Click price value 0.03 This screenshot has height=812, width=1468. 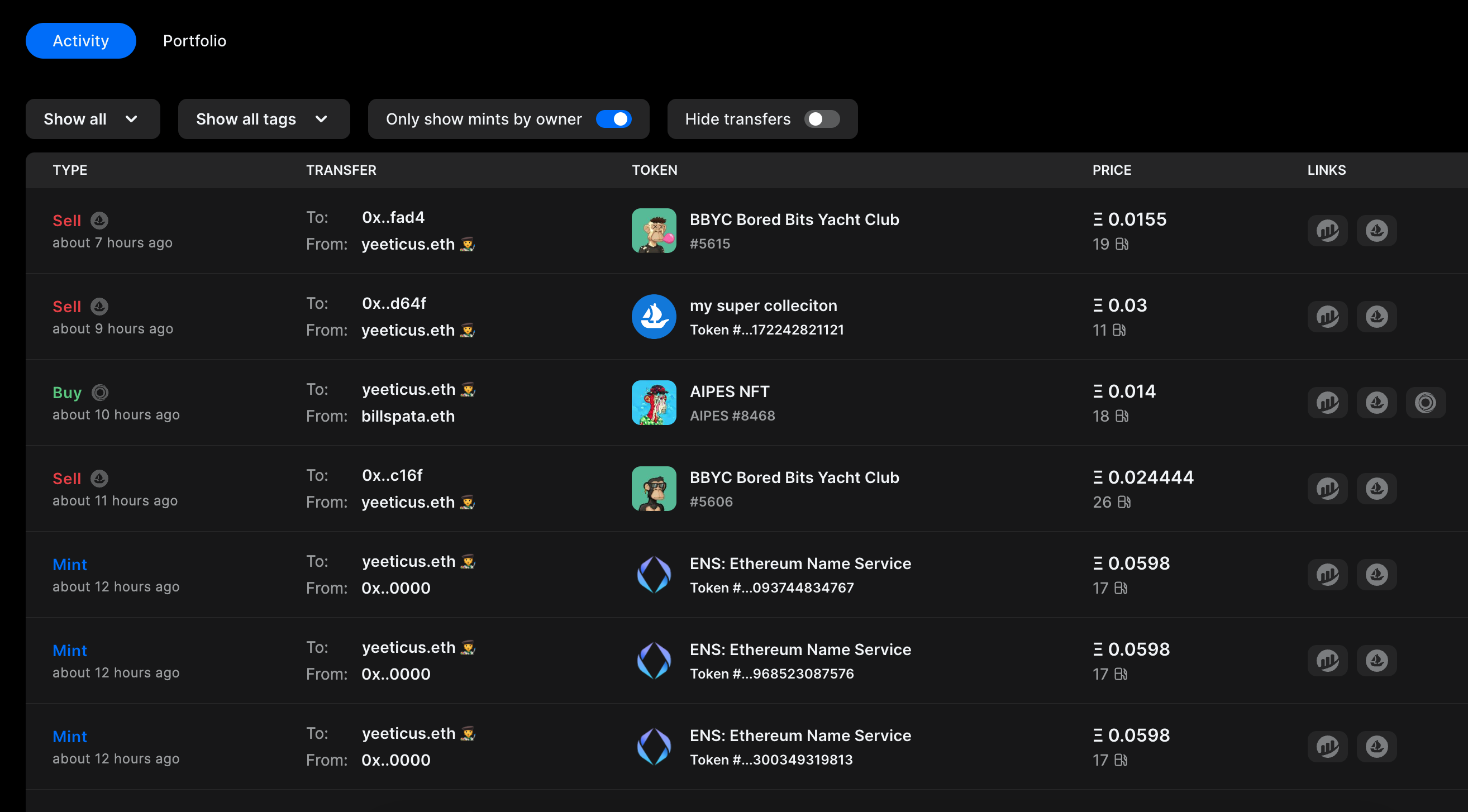pyautogui.click(x=1127, y=306)
